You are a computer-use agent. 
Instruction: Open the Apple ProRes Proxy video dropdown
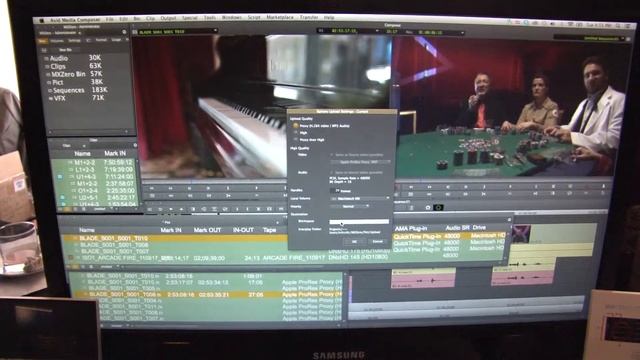[x=360, y=162]
